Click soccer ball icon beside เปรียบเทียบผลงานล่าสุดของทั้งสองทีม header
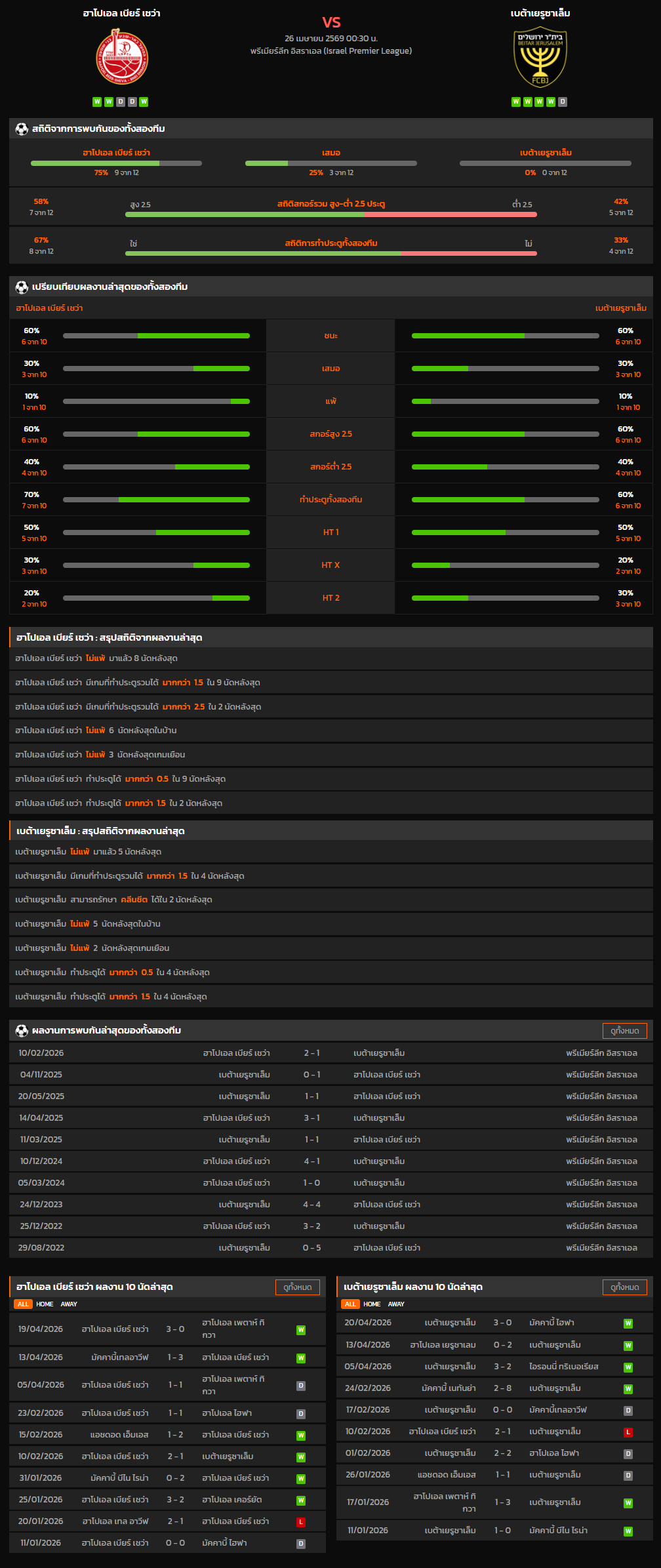This screenshot has width=661, height=1568. pos(22,287)
